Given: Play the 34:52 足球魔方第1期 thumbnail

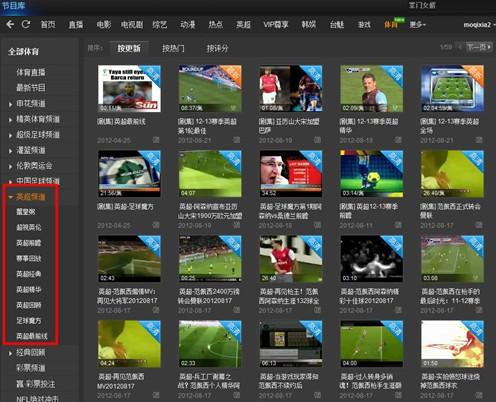Looking at the screenshot, I should [x=291, y=173].
